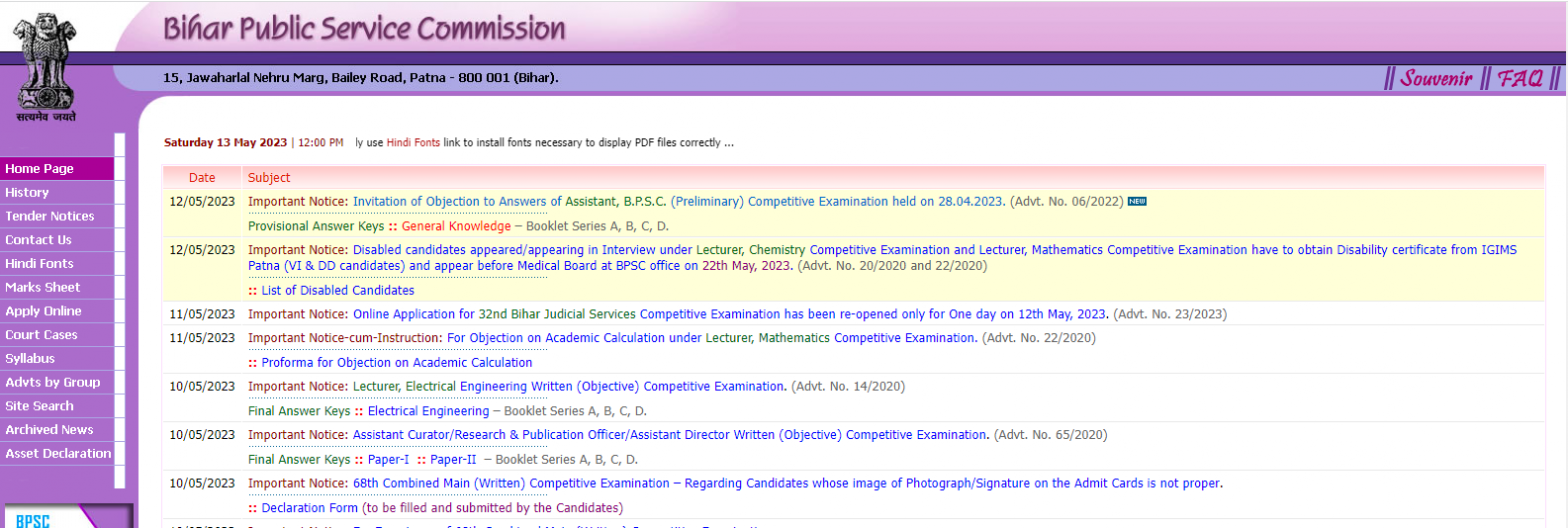Select Tender Notices in sidebar
The image size is (1568, 528).
click(50, 216)
